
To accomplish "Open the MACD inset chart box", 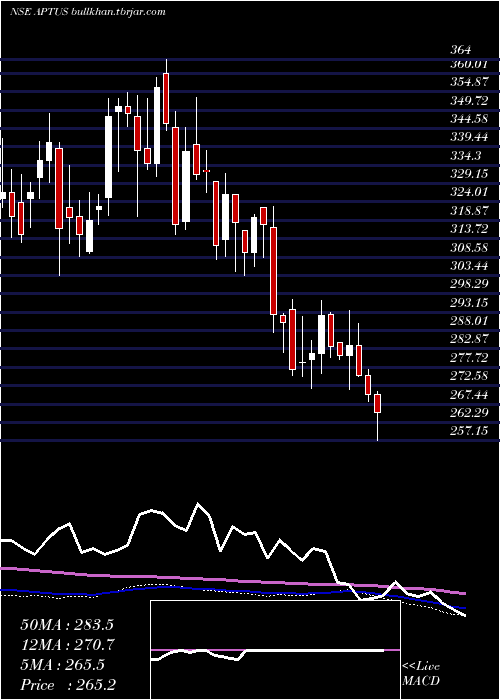I will [275, 650].
